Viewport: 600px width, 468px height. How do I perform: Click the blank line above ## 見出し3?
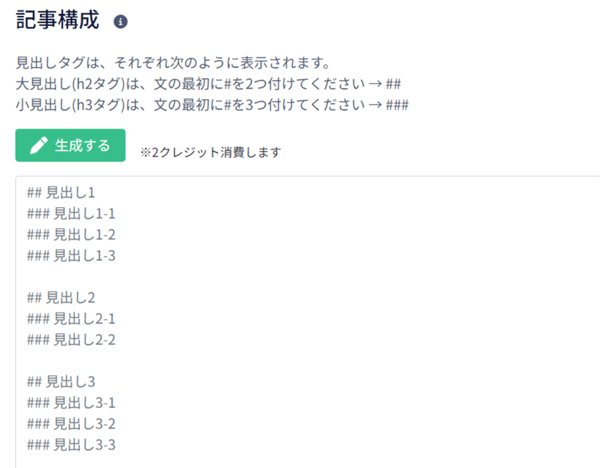[306, 361]
